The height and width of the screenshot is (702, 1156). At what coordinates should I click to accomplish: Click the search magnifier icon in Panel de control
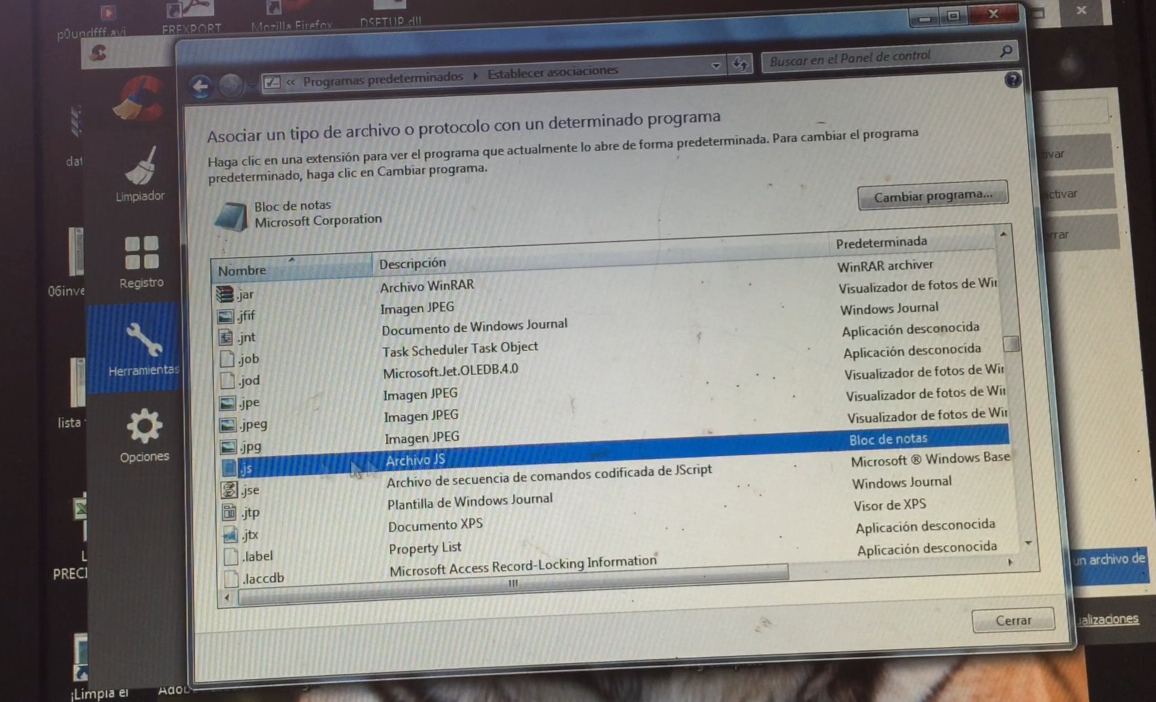[1005, 52]
